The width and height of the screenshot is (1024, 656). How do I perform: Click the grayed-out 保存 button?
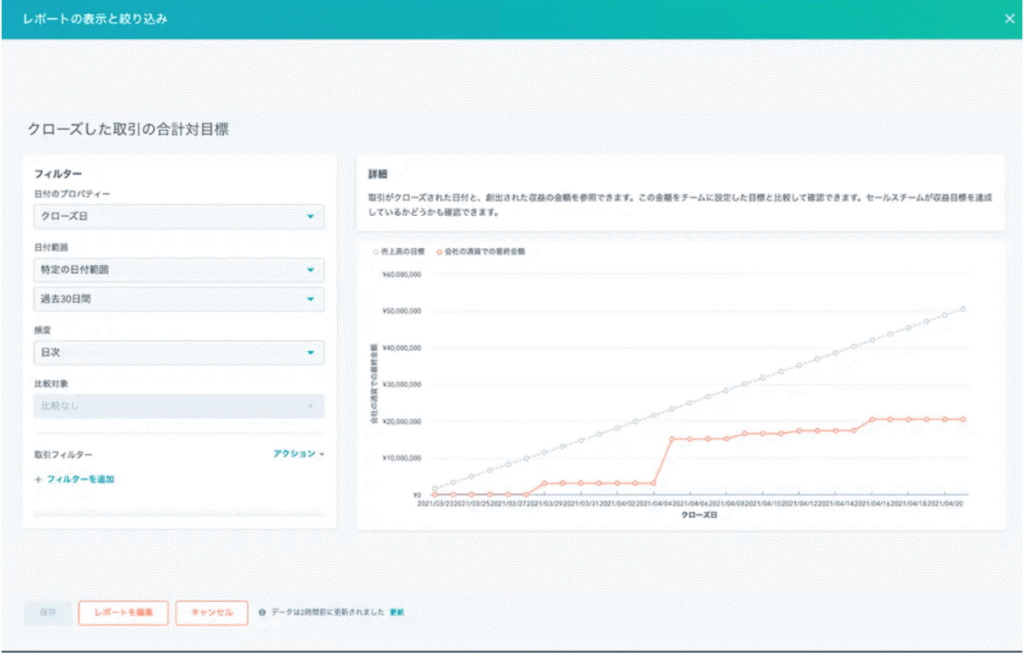[x=48, y=613]
